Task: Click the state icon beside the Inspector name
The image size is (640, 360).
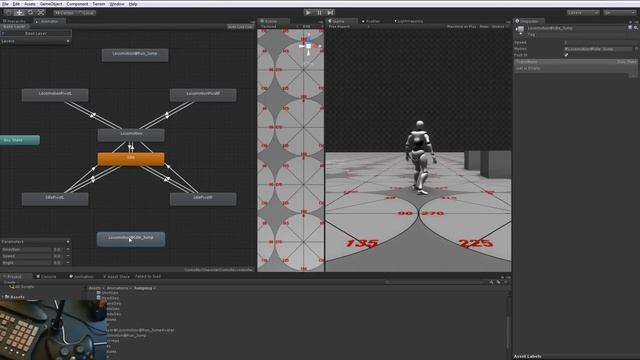Action: pos(520,29)
